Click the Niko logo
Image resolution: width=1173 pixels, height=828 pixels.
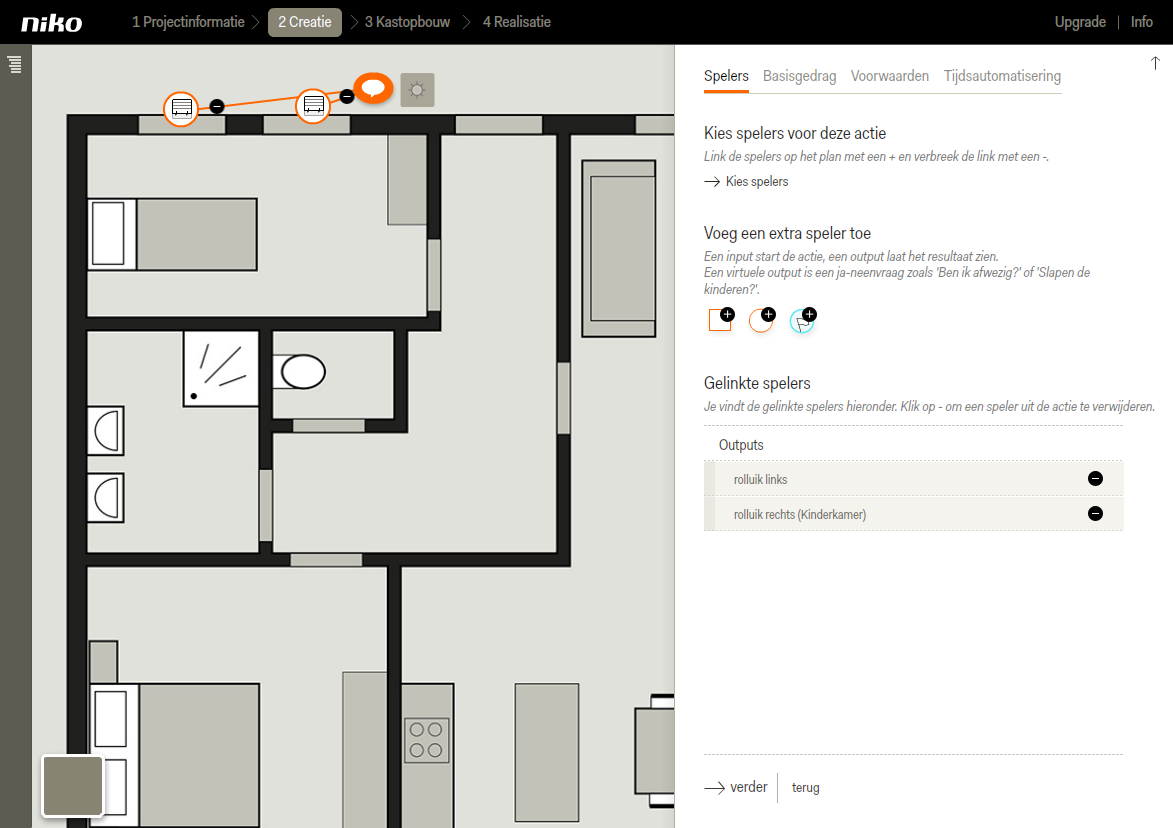(52, 22)
